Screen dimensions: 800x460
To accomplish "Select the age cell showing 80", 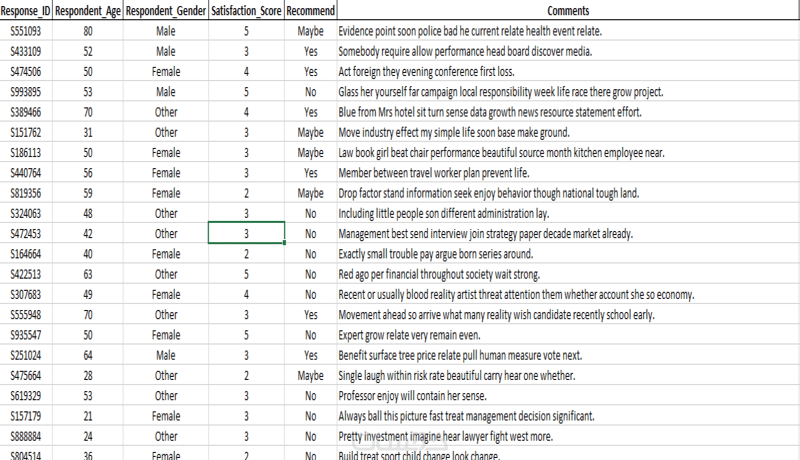I will (88, 31).
